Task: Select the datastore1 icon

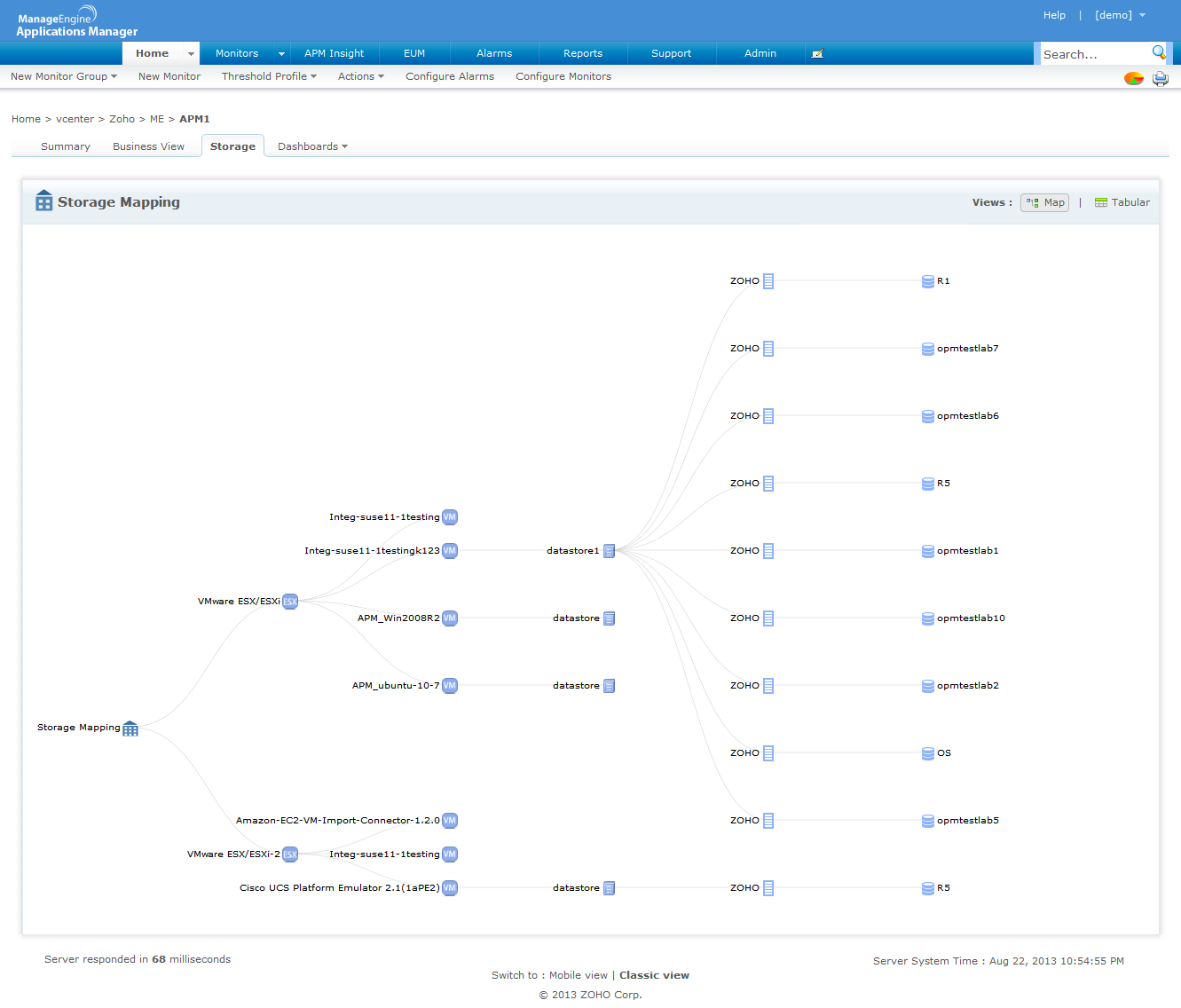Action: [609, 551]
